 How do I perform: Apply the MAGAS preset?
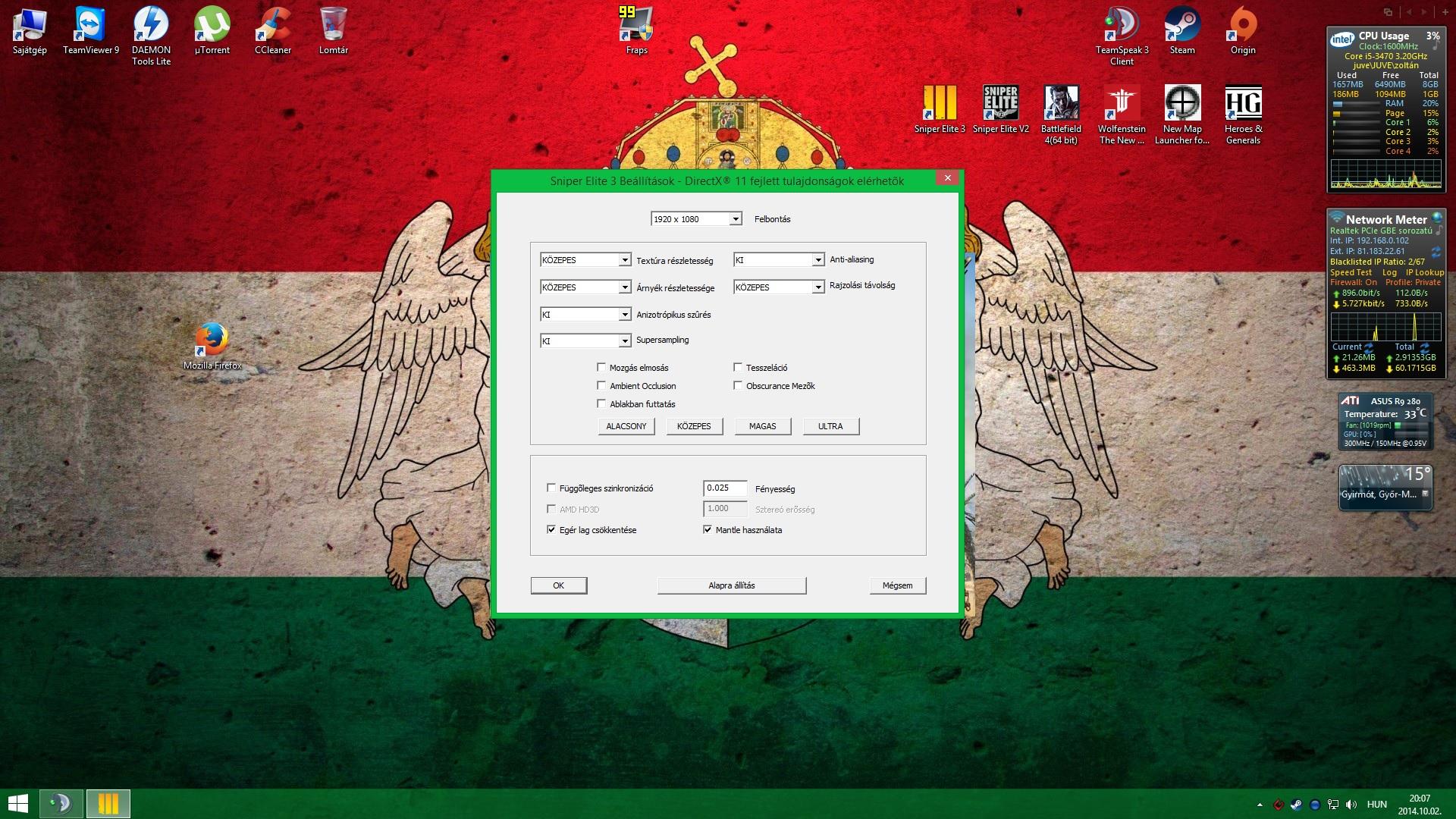click(762, 426)
